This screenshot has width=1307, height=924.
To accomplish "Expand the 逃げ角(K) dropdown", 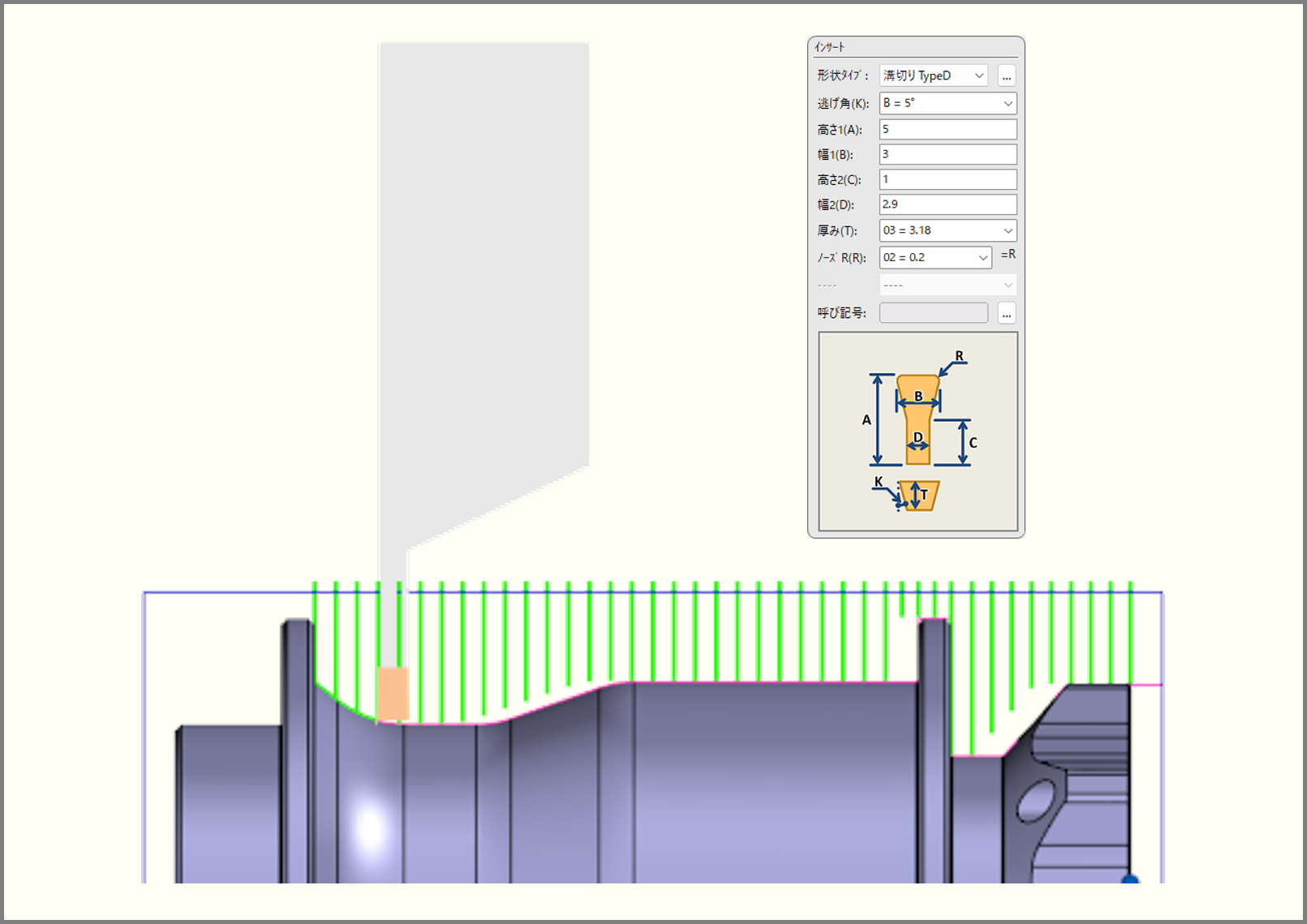I will pyautogui.click(x=948, y=103).
